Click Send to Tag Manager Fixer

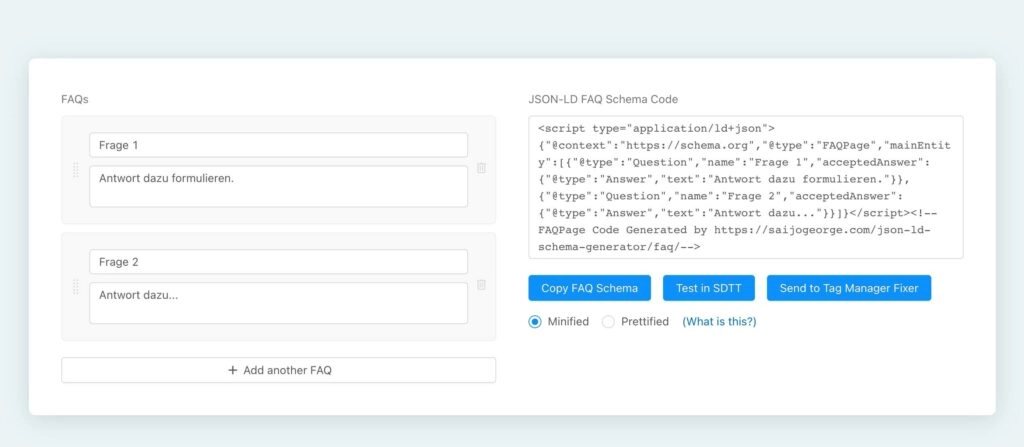849,288
